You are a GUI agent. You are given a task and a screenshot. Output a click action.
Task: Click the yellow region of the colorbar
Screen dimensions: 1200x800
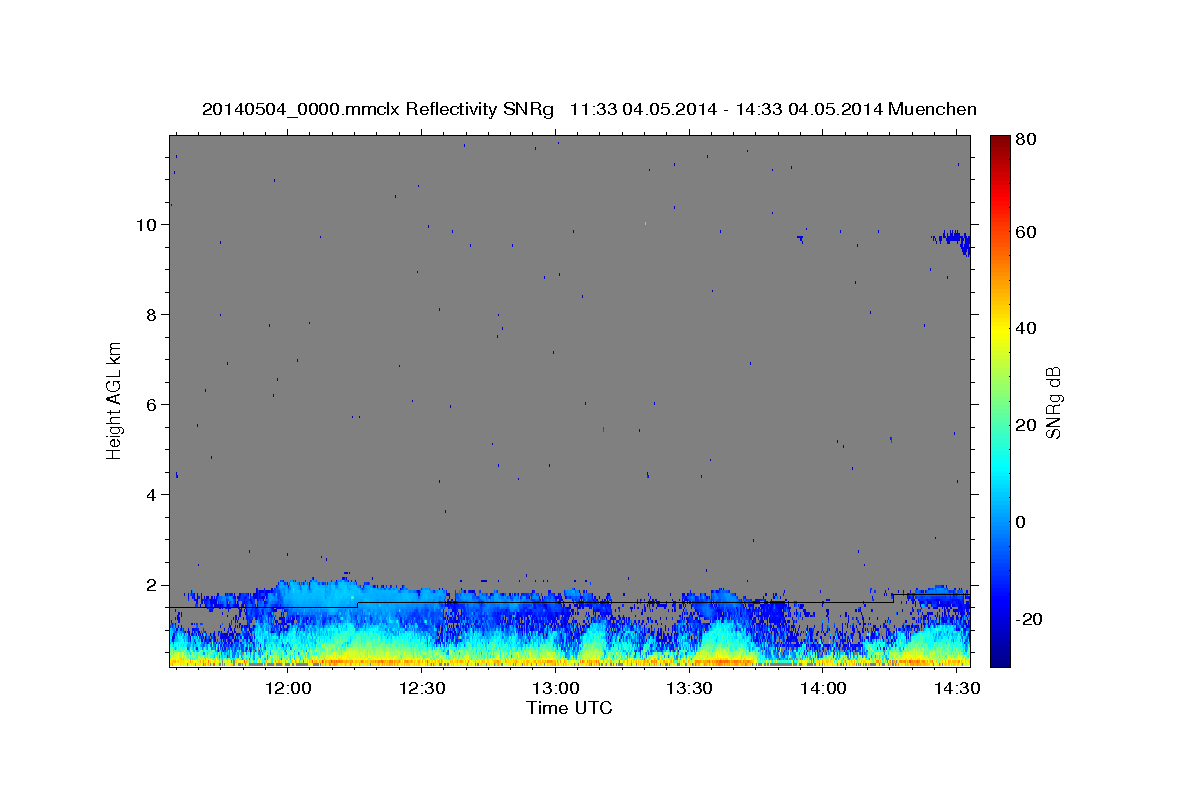click(x=999, y=330)
